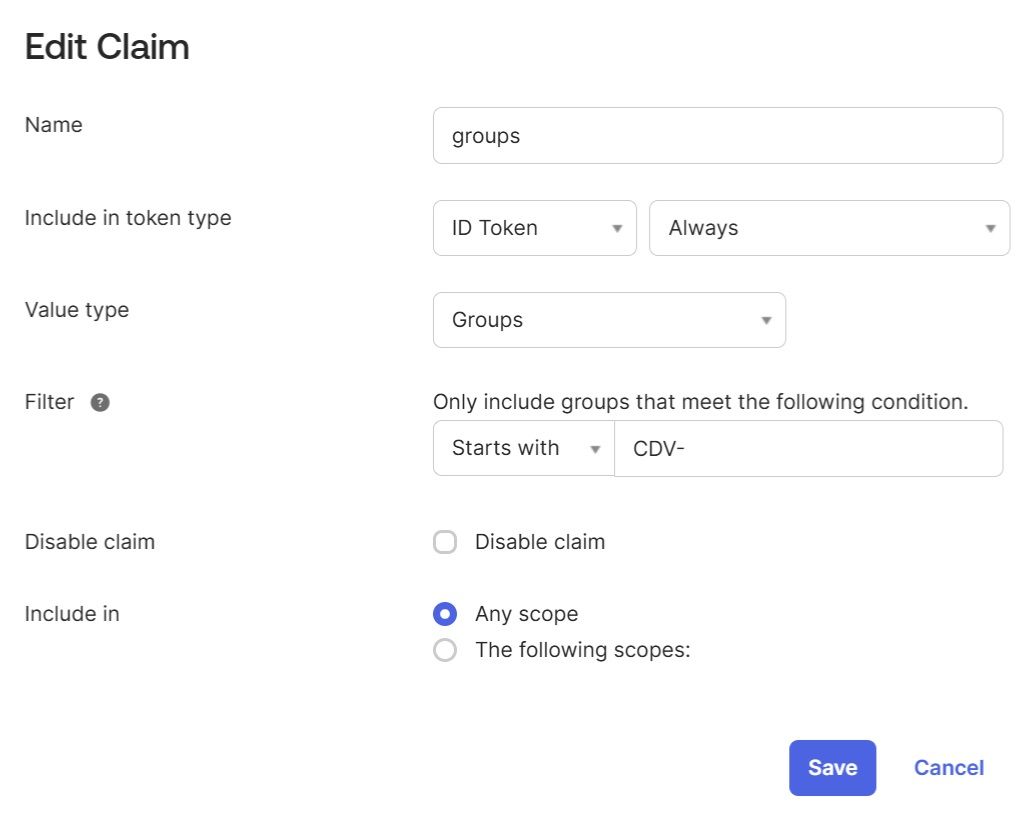
Task: Click the Name field containing "groups"
Action: pyautogui.click(x=717, y=136)
